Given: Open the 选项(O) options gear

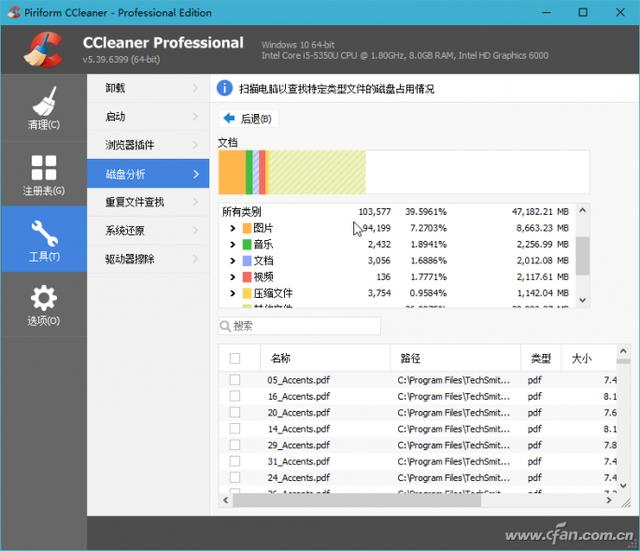Looking at the screenshot, I should pyautogui.click(x=44, y=305).
